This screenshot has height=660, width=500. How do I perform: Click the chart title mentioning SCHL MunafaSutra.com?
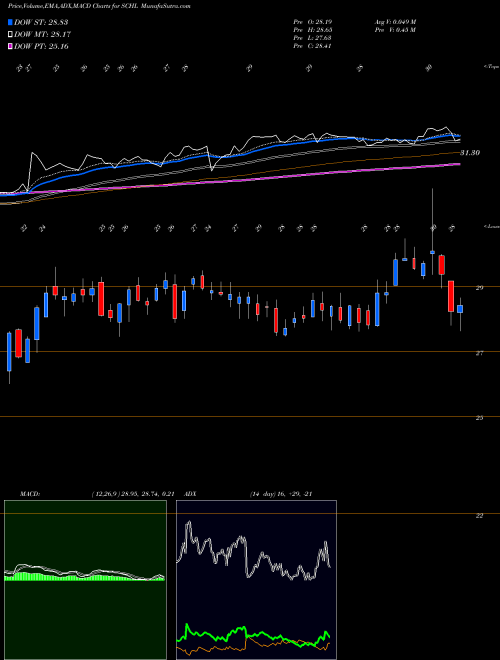click(99, 7)
